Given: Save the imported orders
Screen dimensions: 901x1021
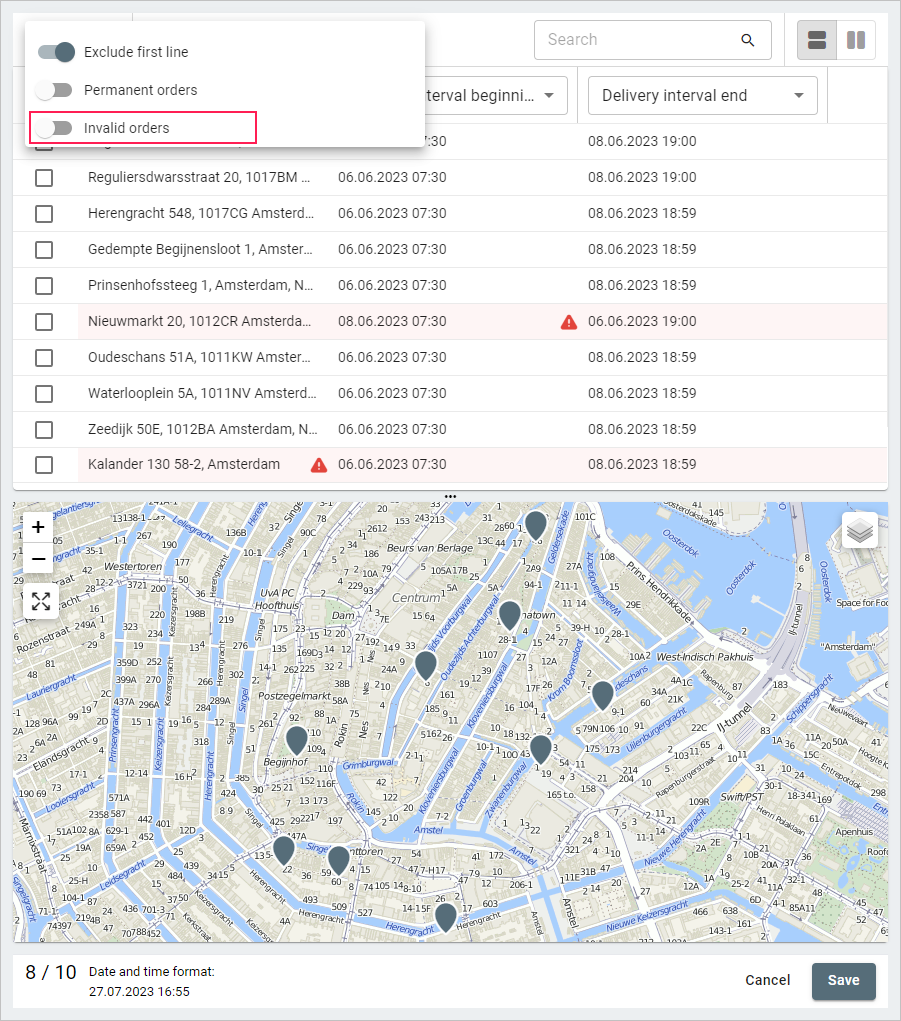Looking at the screenshot, I should coord(843,980).
